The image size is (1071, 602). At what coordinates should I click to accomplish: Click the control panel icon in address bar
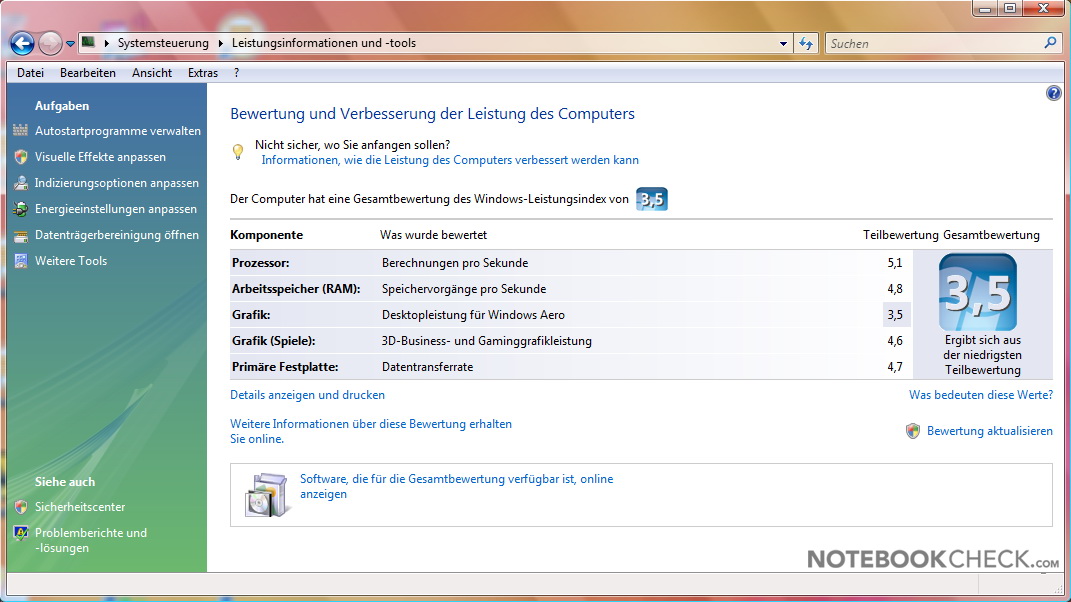click(x=88, y=42)
